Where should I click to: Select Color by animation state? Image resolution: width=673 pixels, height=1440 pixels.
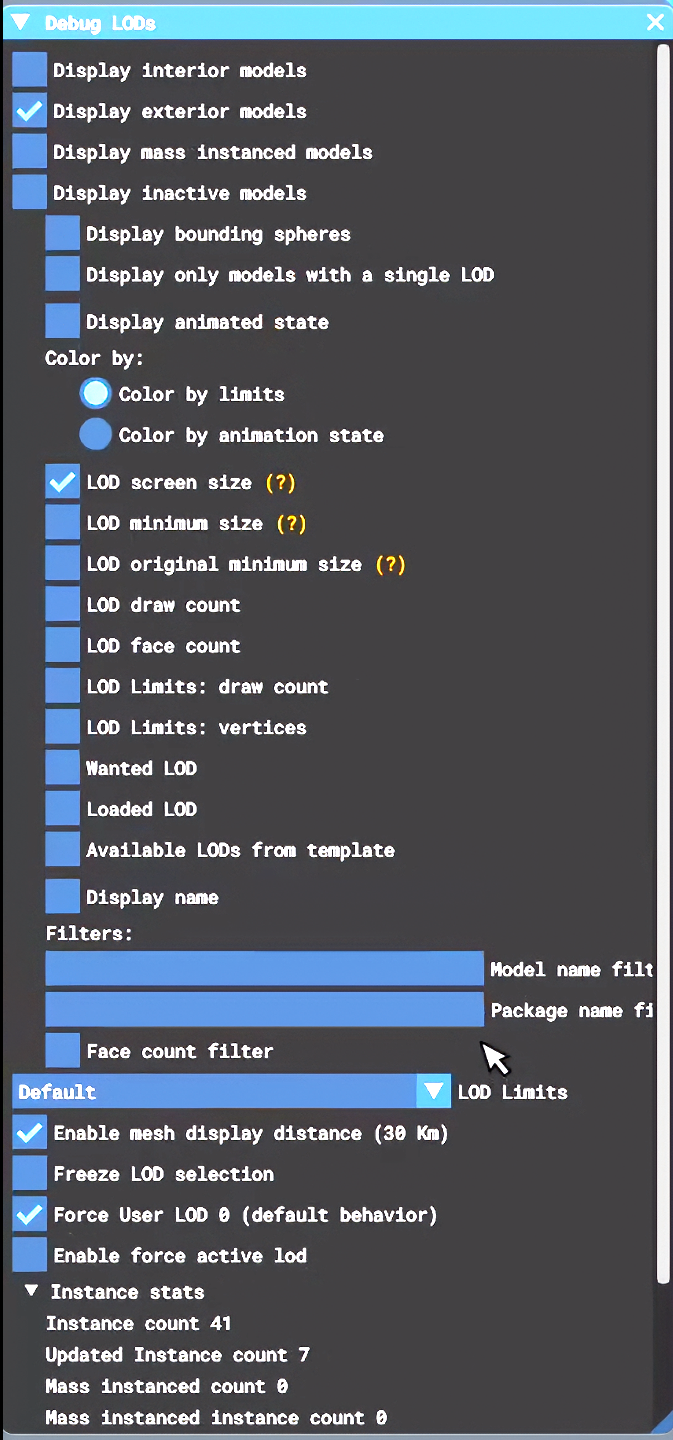coord(96,435)
